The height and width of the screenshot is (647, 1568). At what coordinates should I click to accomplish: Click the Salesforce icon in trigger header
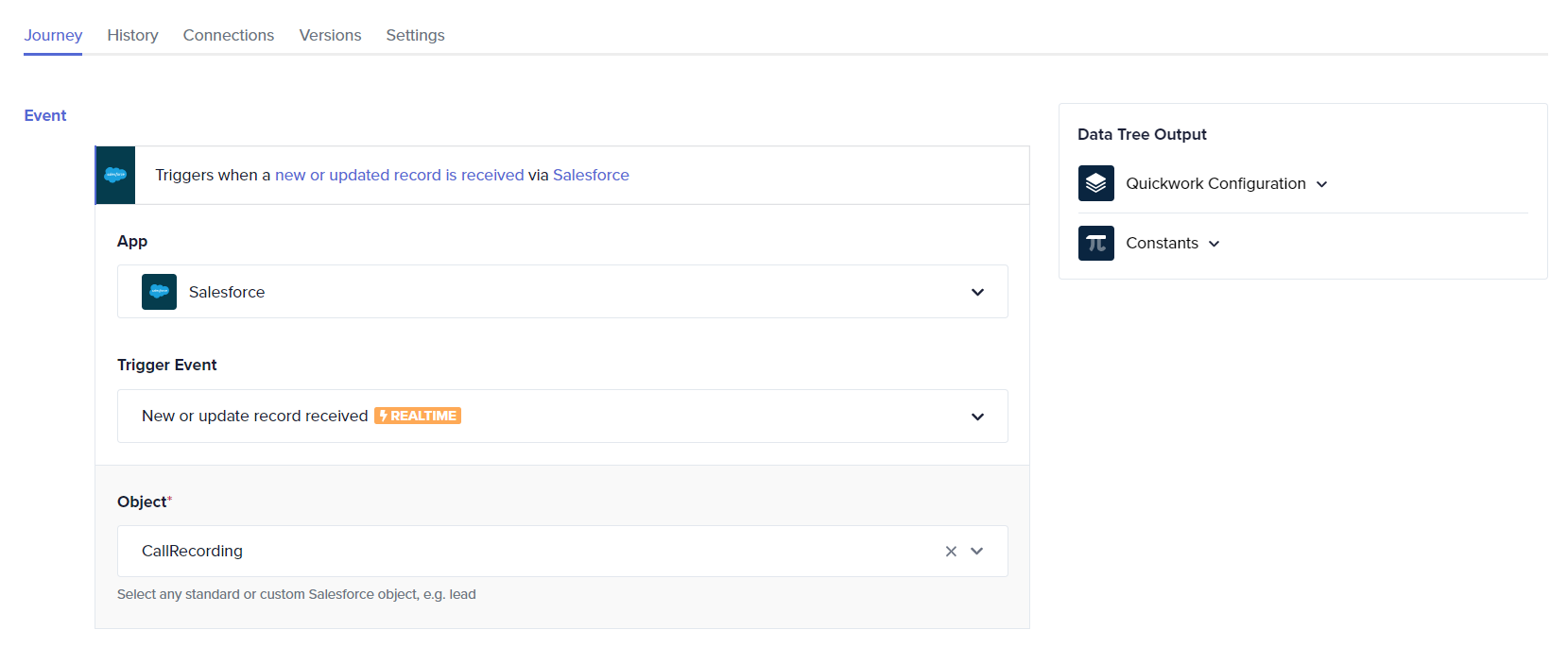(115, 175)
